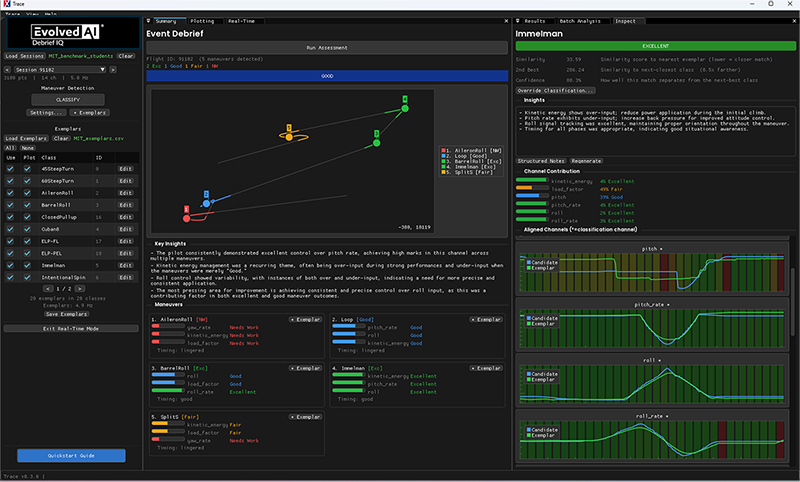This screenshot has width=800, height=482.
Task: Open the Session 91182 dropdown
Action: [x=60, y=69]
